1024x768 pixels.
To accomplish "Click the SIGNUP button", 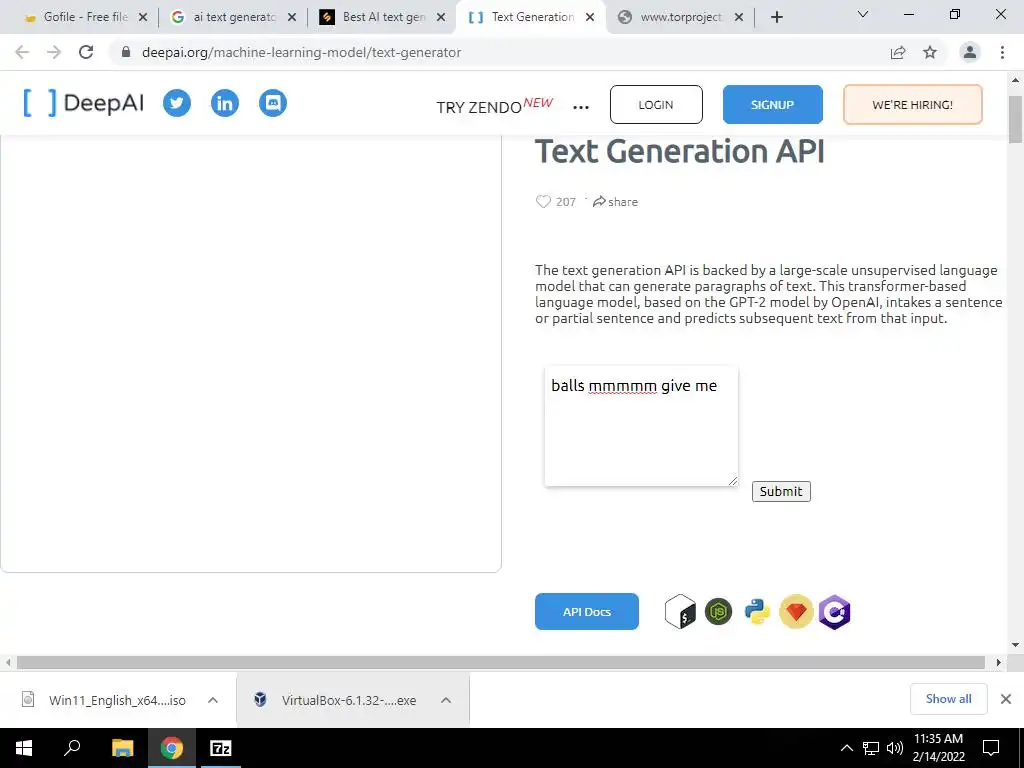I will (773, 104).
